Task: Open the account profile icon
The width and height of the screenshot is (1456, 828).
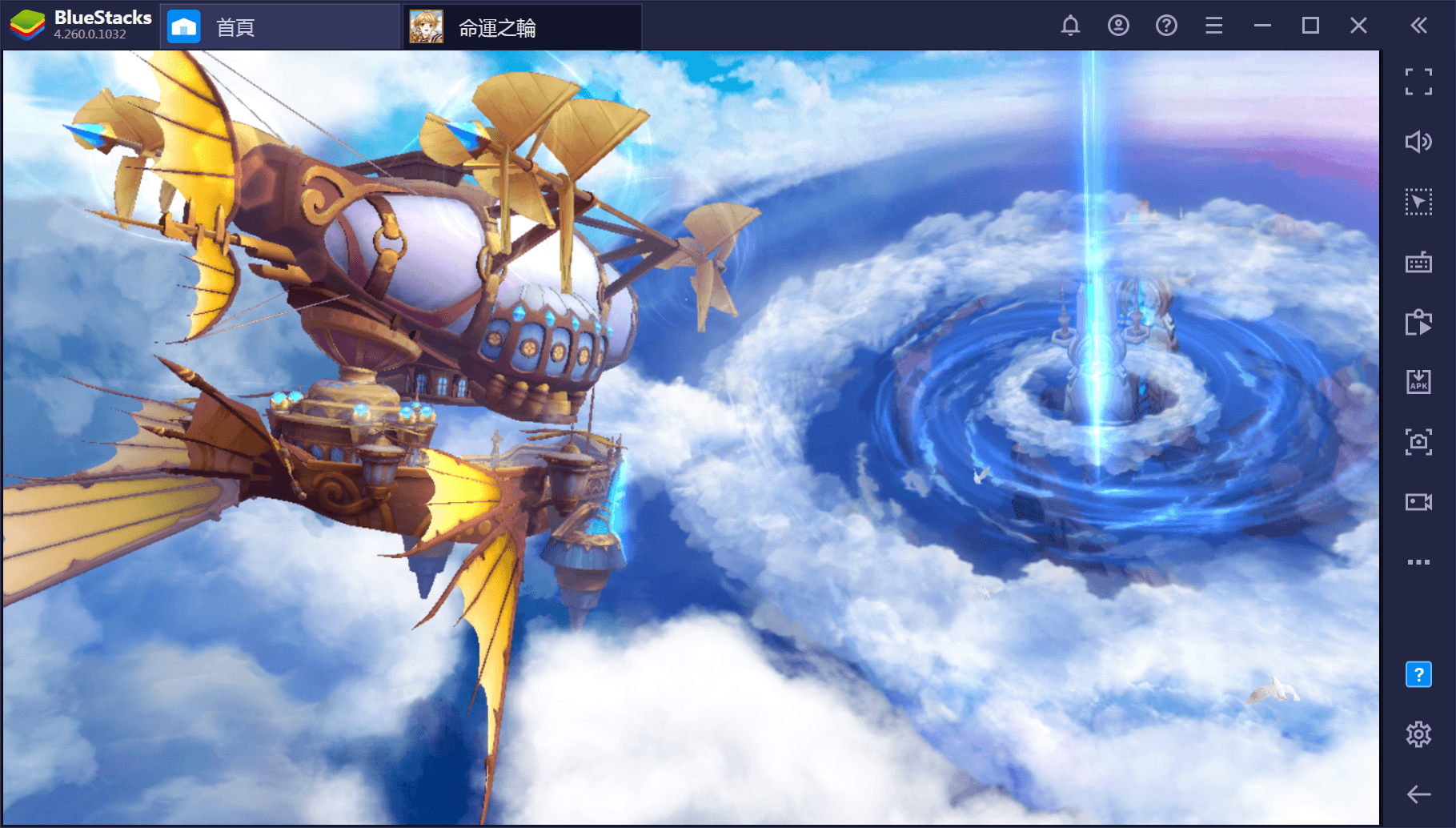Action: (1118, 26)
